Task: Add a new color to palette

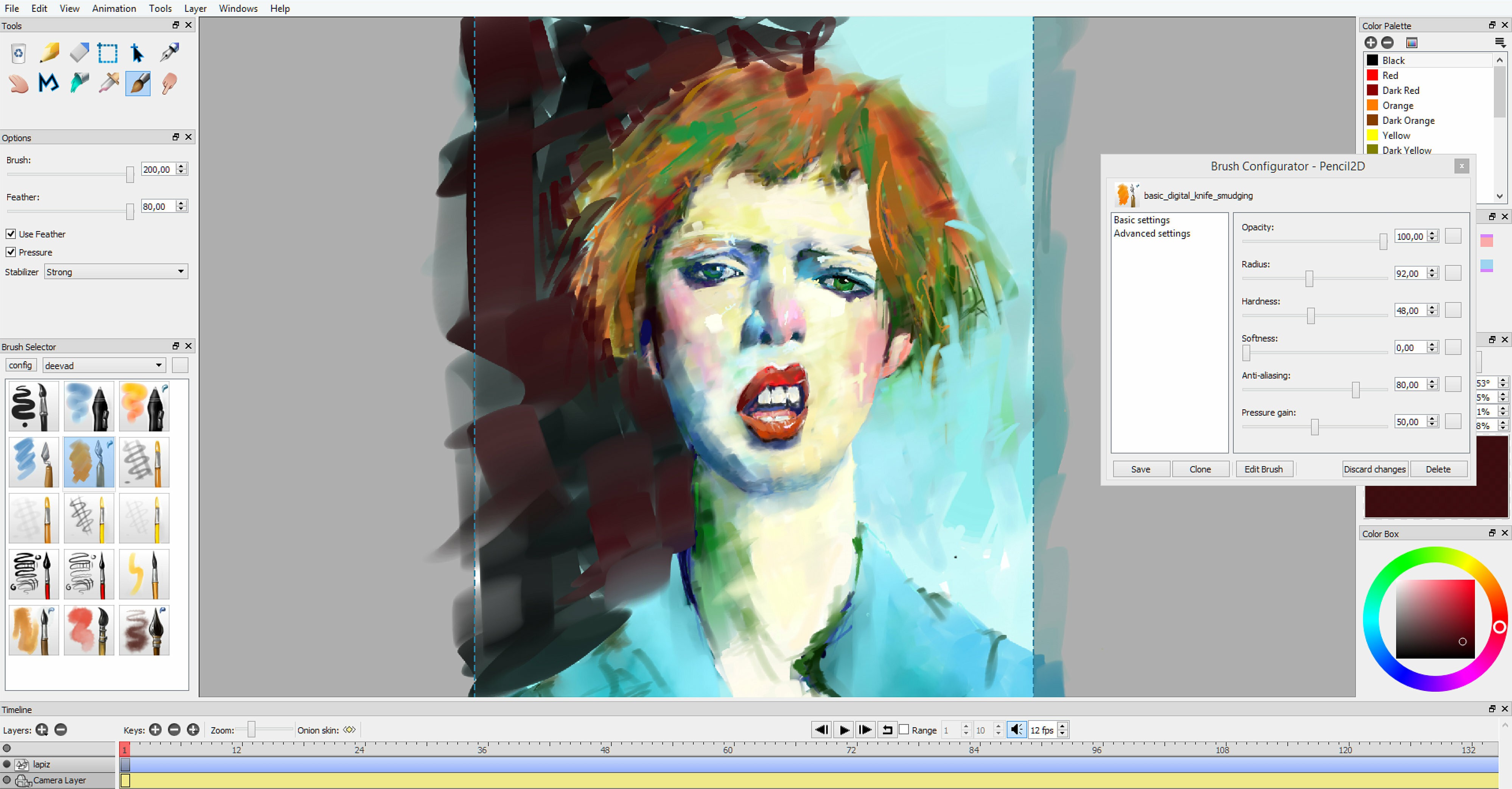Action: (1370, 42)
